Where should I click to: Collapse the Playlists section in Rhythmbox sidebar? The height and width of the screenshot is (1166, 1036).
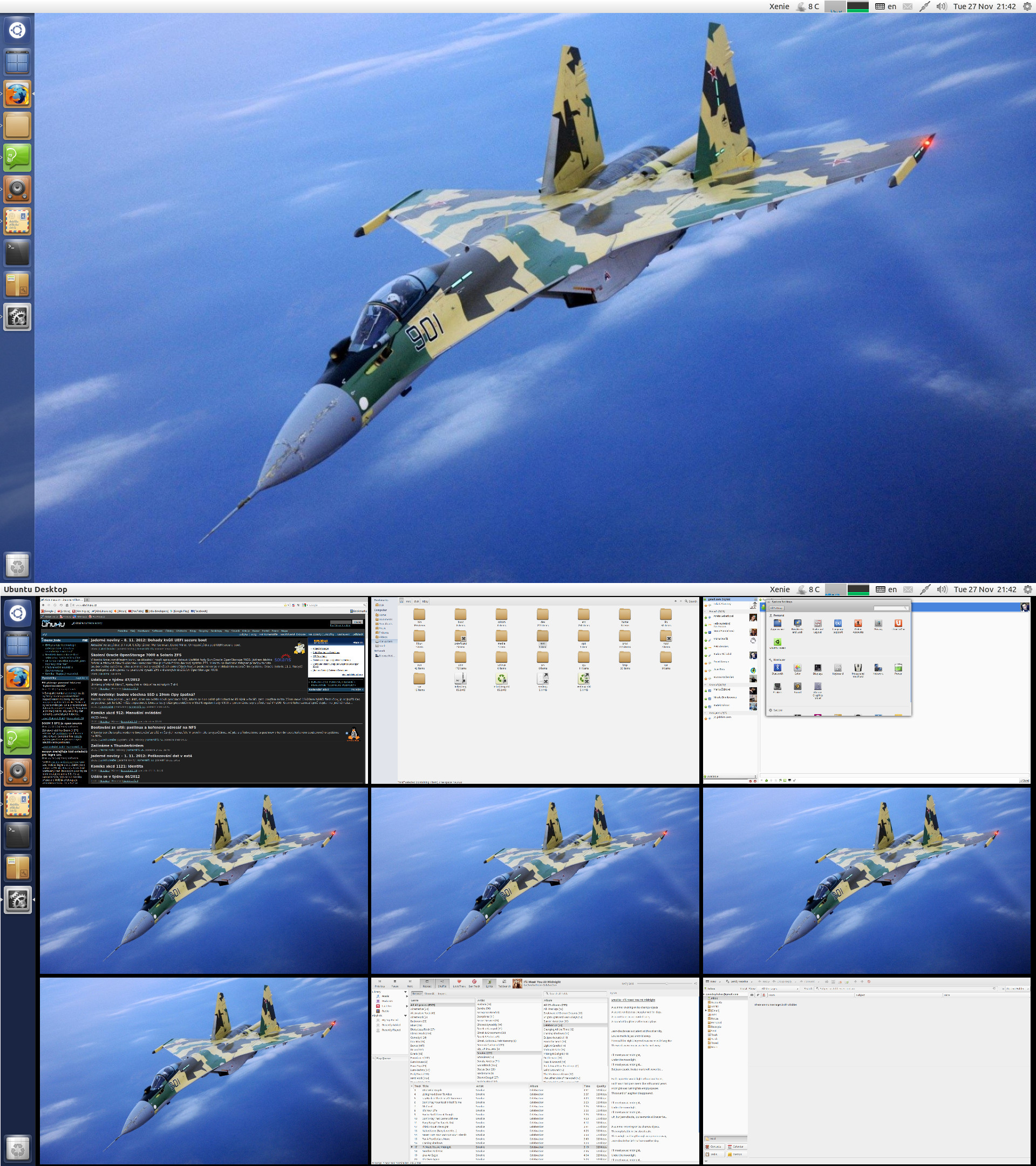pyautogui.click(x=406, y=1016)
